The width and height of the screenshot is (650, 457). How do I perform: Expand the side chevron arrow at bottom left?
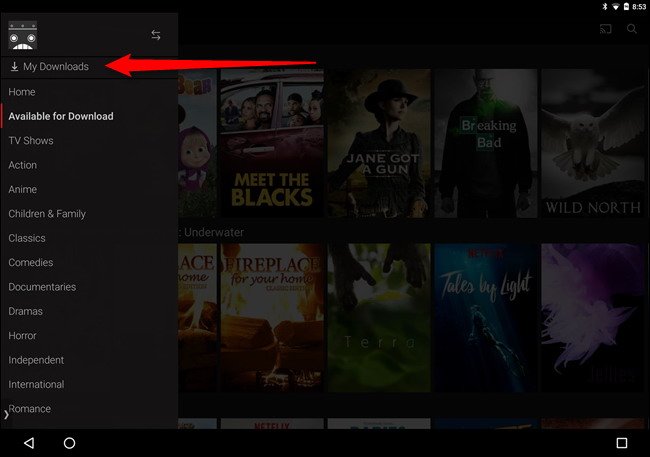6,414
